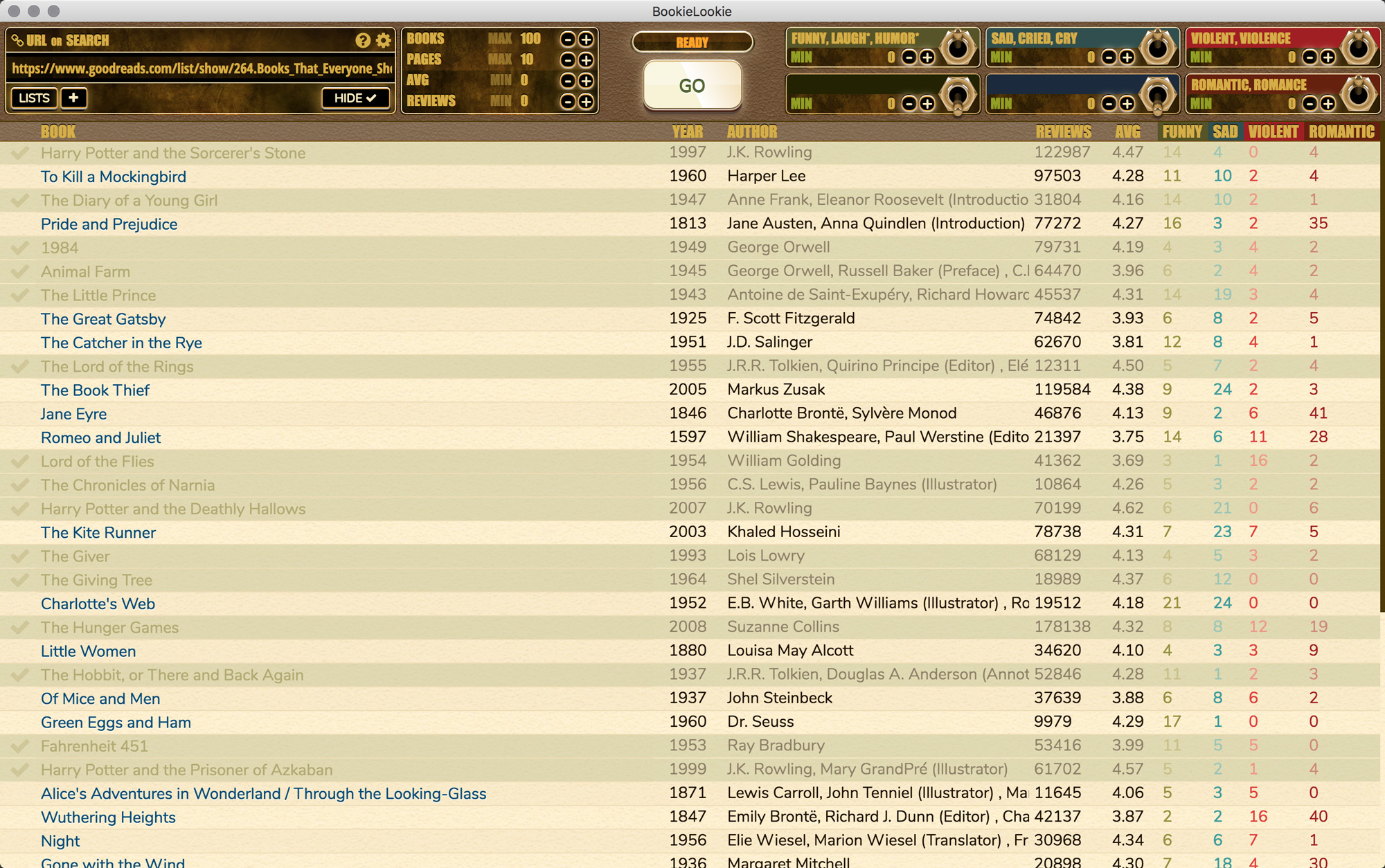Increase AVG min with plus button

[586, 80]
